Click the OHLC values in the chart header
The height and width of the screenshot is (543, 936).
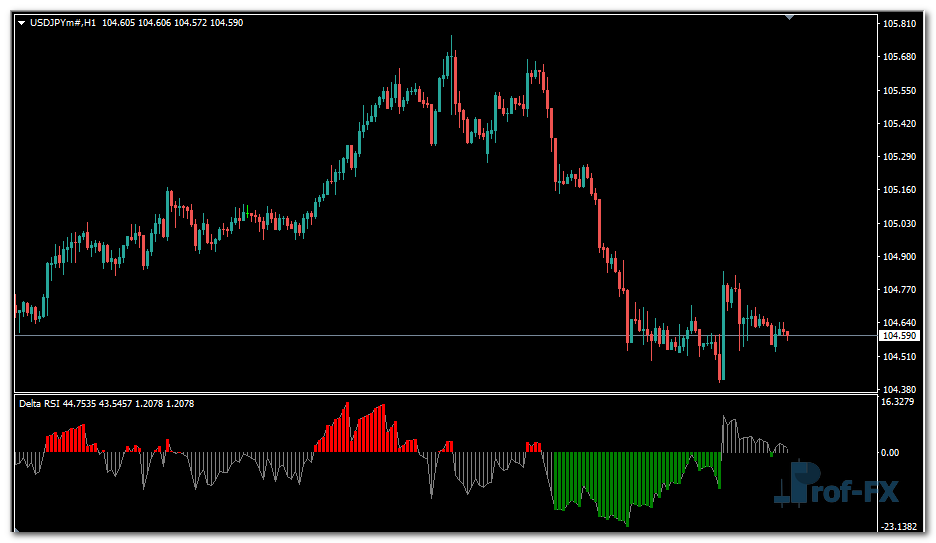[172, 22]
